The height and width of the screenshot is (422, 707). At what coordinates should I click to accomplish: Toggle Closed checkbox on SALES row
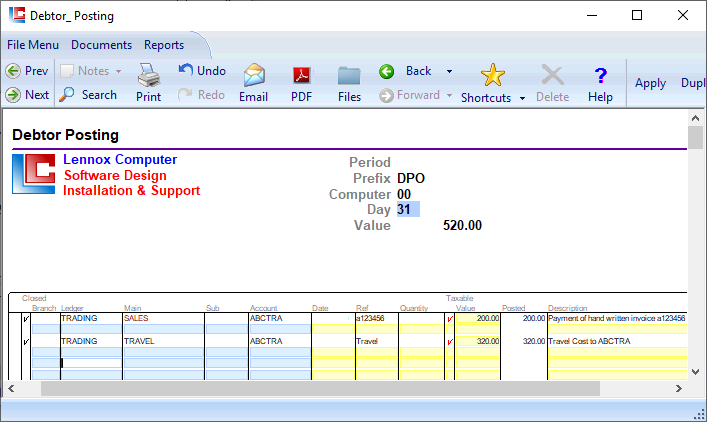(25, 319)
